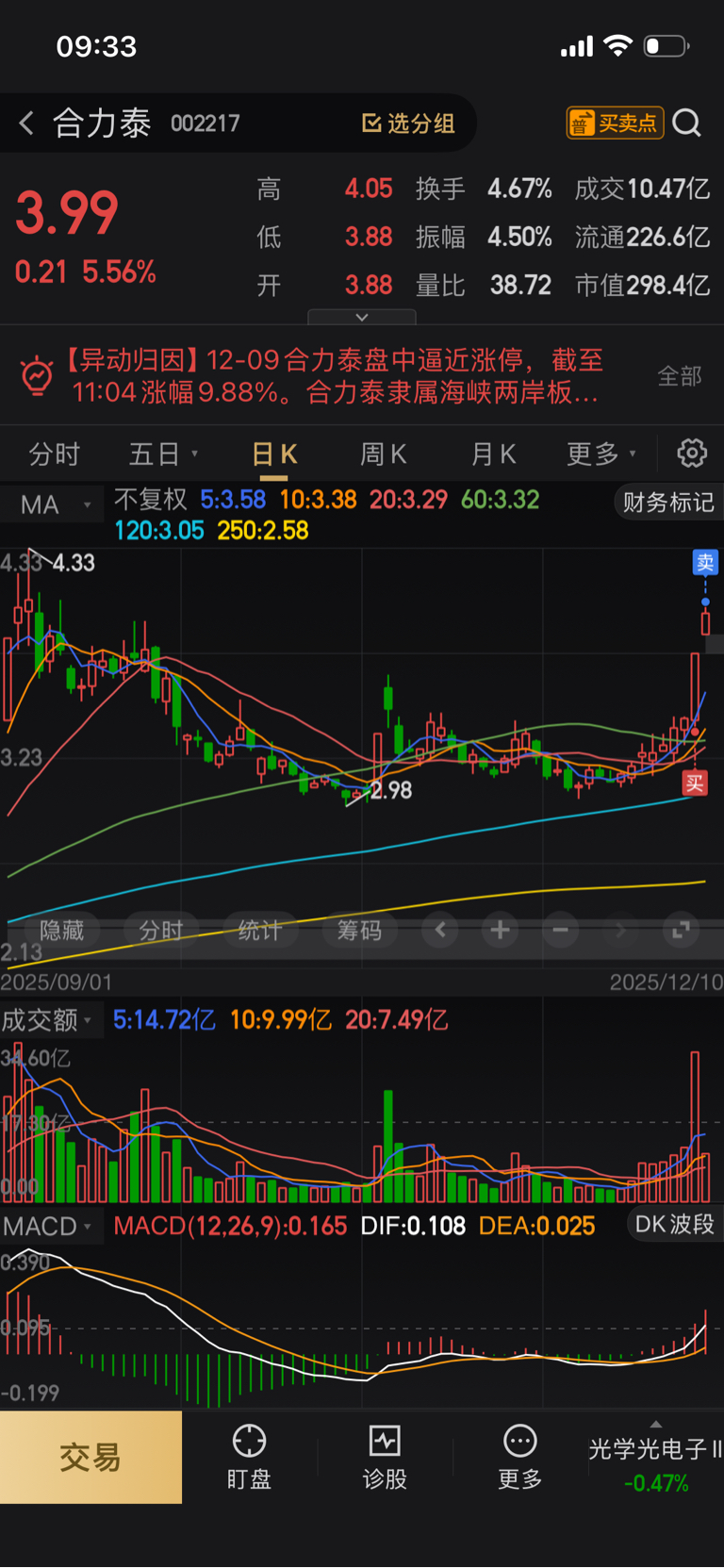Show 筹码 distribution

pos(359,931)
